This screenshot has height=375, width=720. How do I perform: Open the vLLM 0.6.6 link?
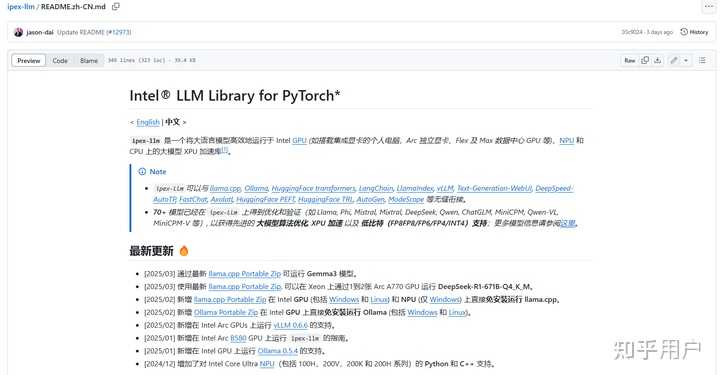pyautogui.click(x=291, y=325)
